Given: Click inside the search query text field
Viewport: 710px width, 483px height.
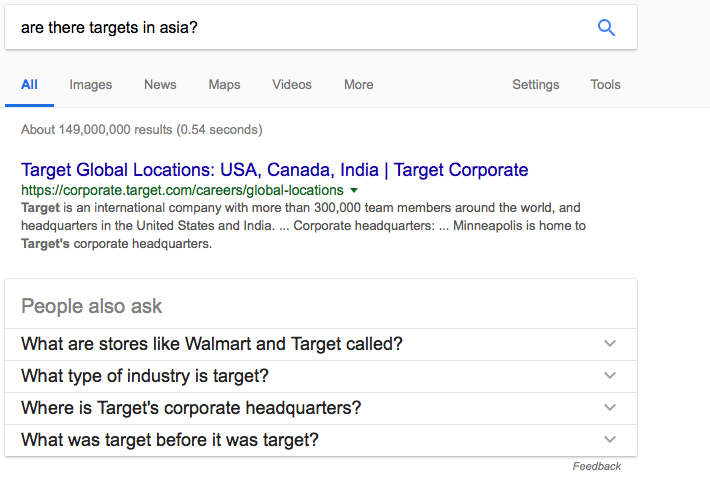Looking at the screenshot, I should point(300,28).
